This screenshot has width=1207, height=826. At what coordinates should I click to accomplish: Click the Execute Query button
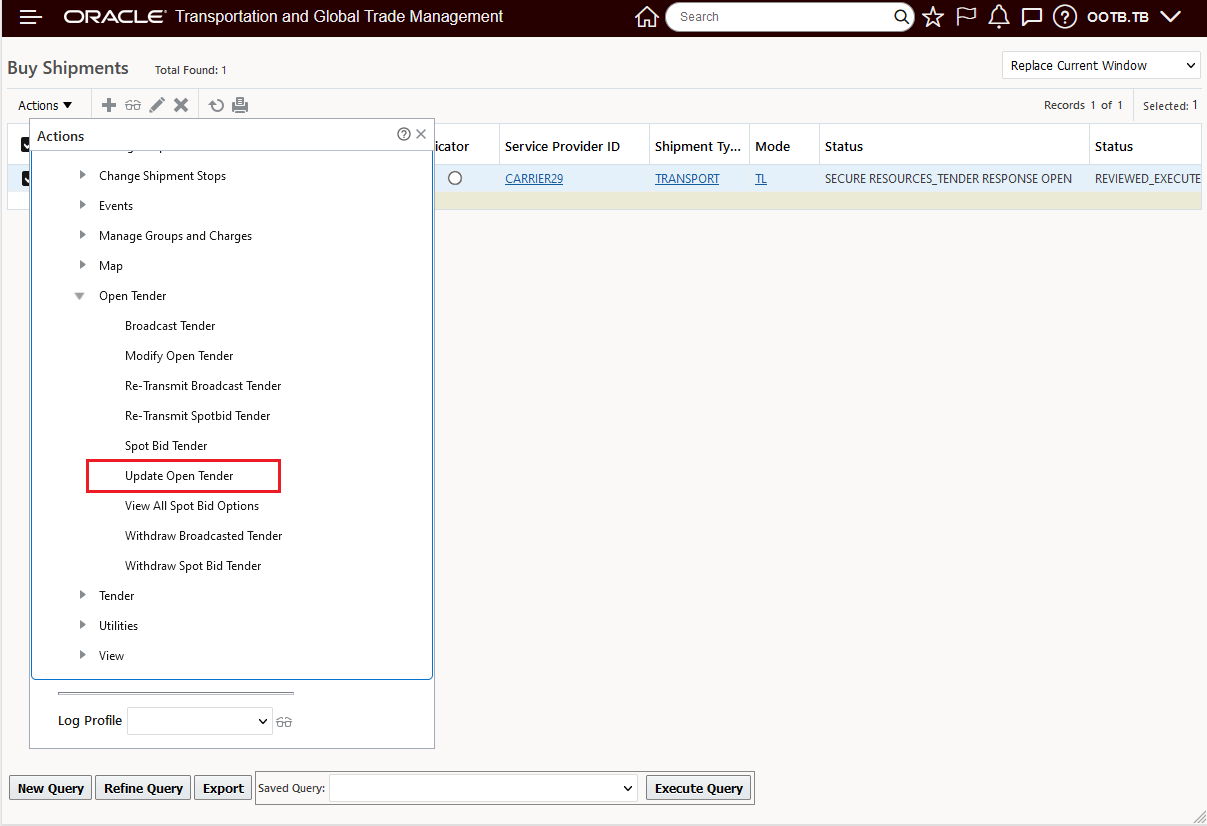pos(699,788)
